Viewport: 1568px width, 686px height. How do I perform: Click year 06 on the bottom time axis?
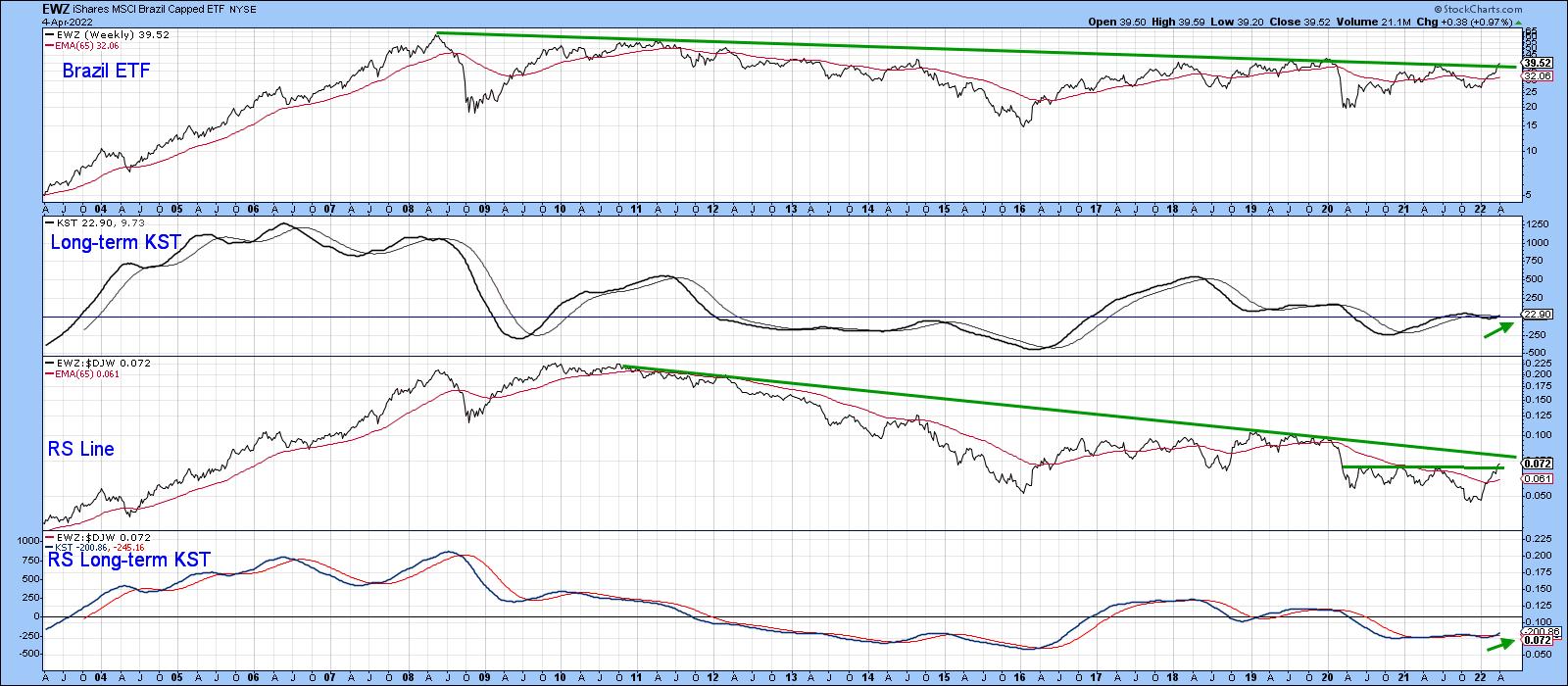253,678
